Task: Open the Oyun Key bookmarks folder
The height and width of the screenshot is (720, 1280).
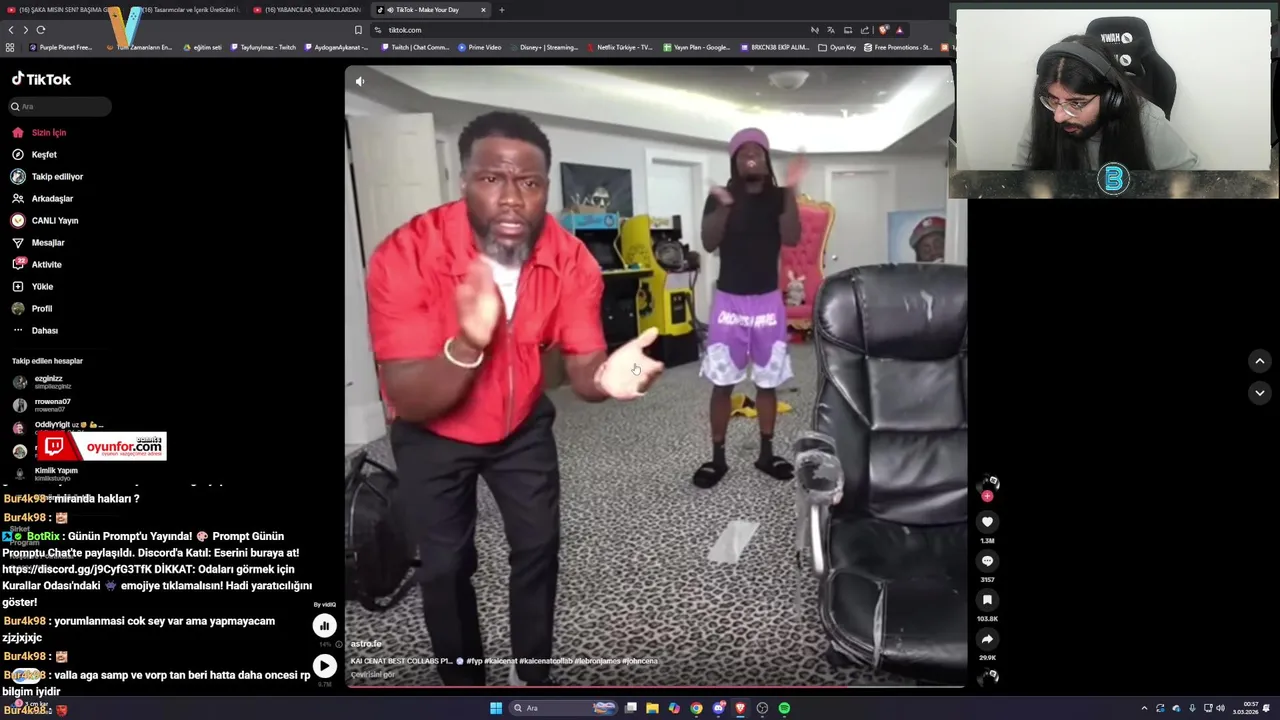Action: tap(837, 47)
